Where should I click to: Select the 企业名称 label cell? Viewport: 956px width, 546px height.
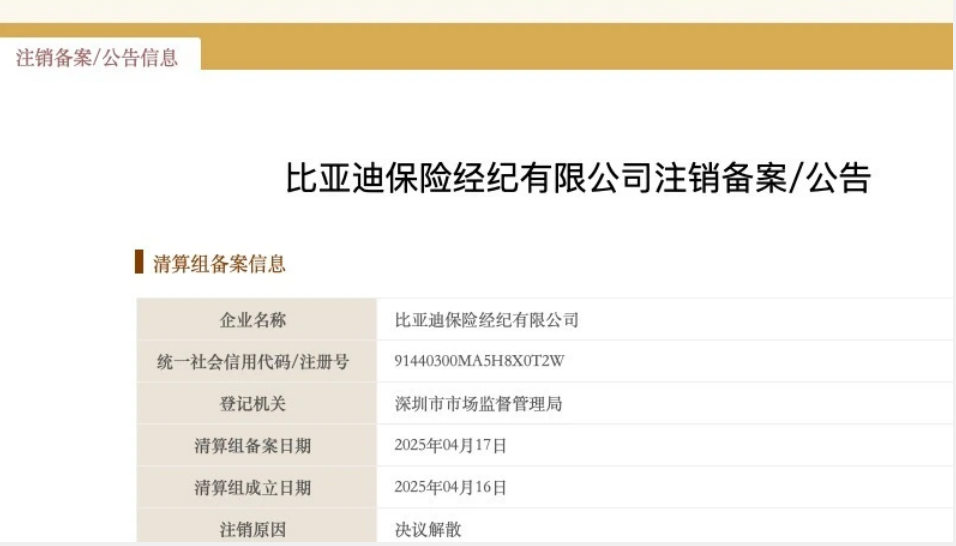click(x=257, y=320)
